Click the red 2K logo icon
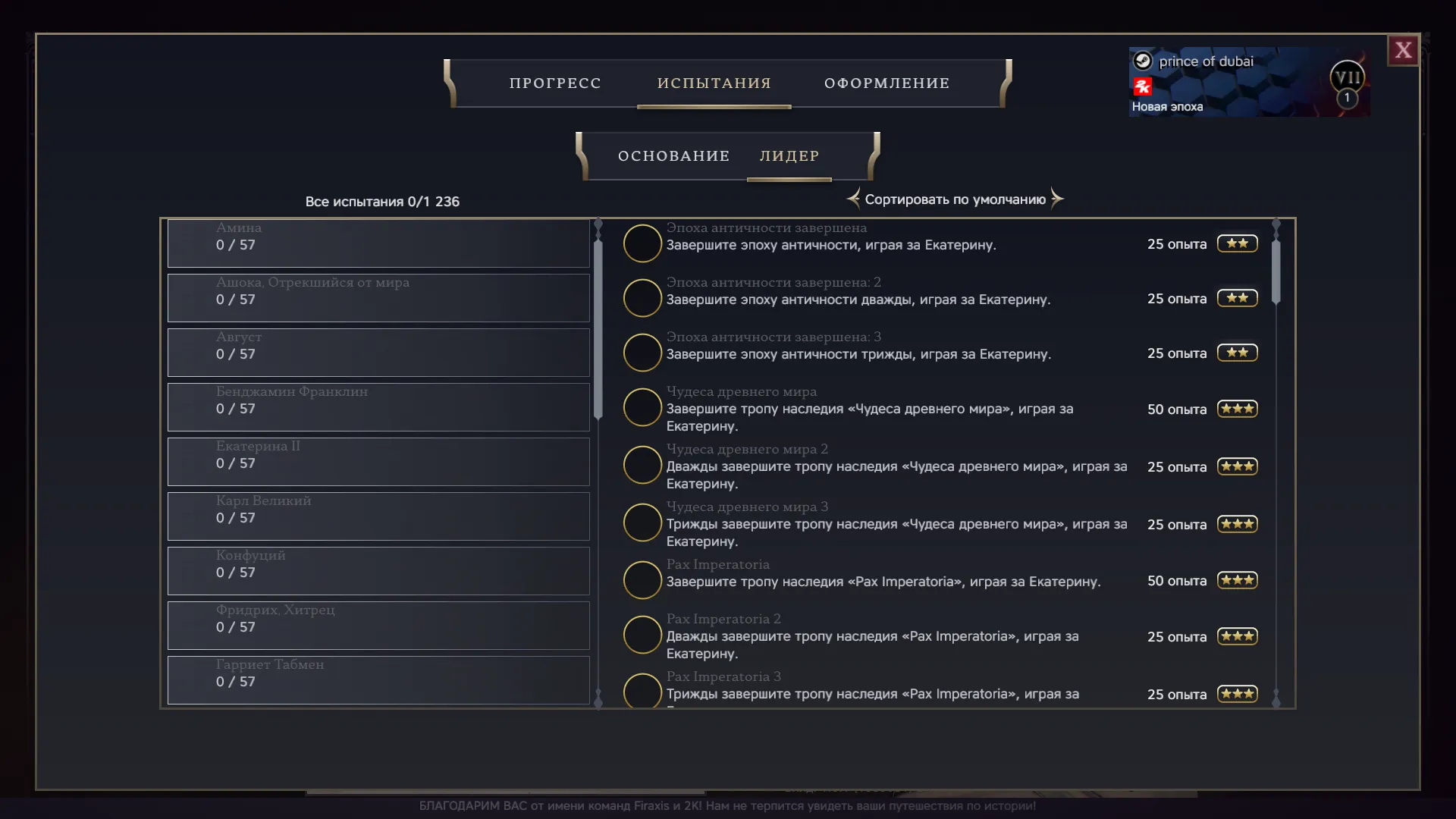 (x=1143, y=86)
